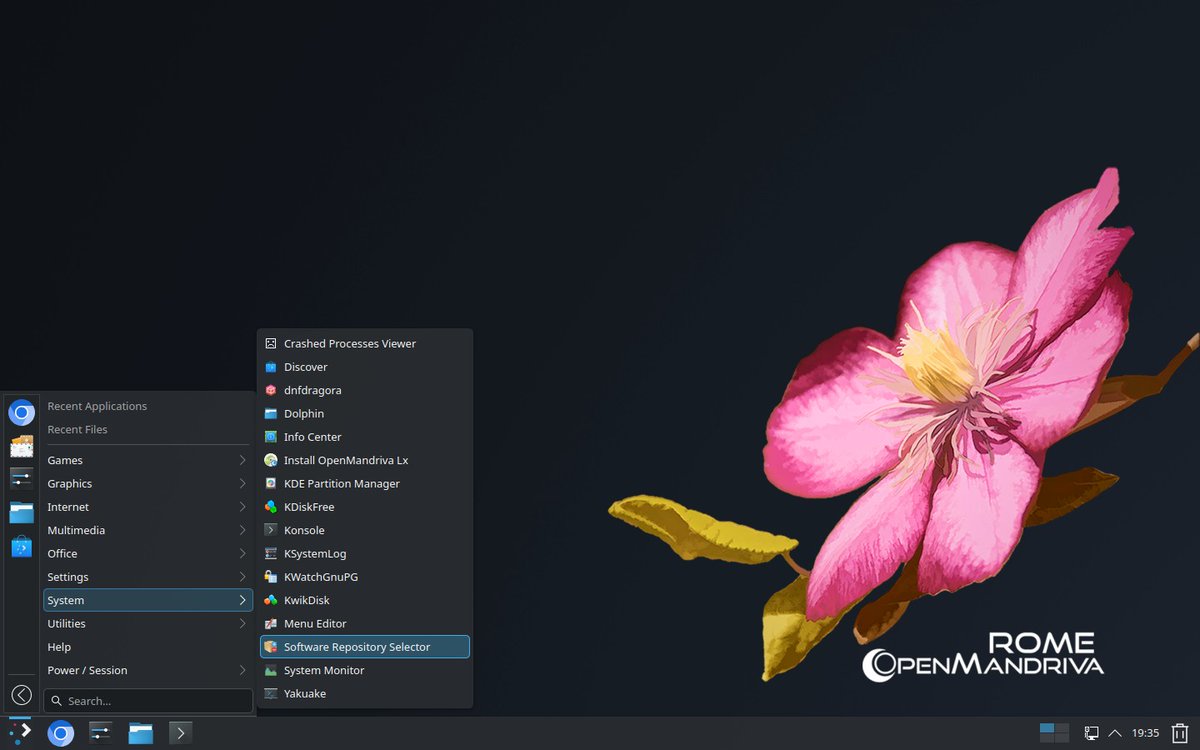
Task: Expand the Settings category
Action: coord(147,577)
